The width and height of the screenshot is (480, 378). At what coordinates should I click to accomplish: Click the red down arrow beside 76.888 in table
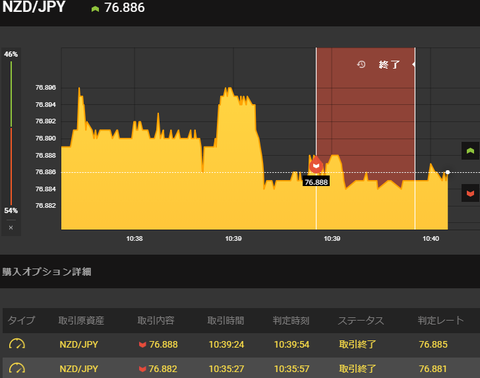tap(143, 344)
